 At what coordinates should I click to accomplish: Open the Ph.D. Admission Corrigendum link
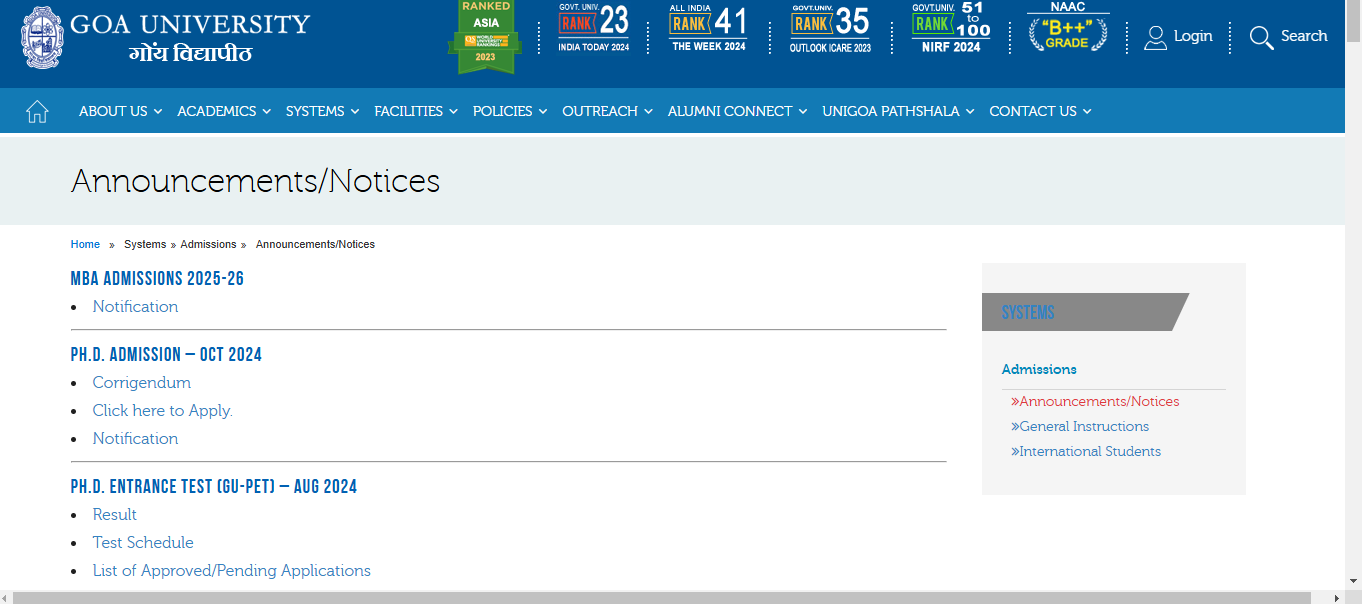tap(142, 383)
